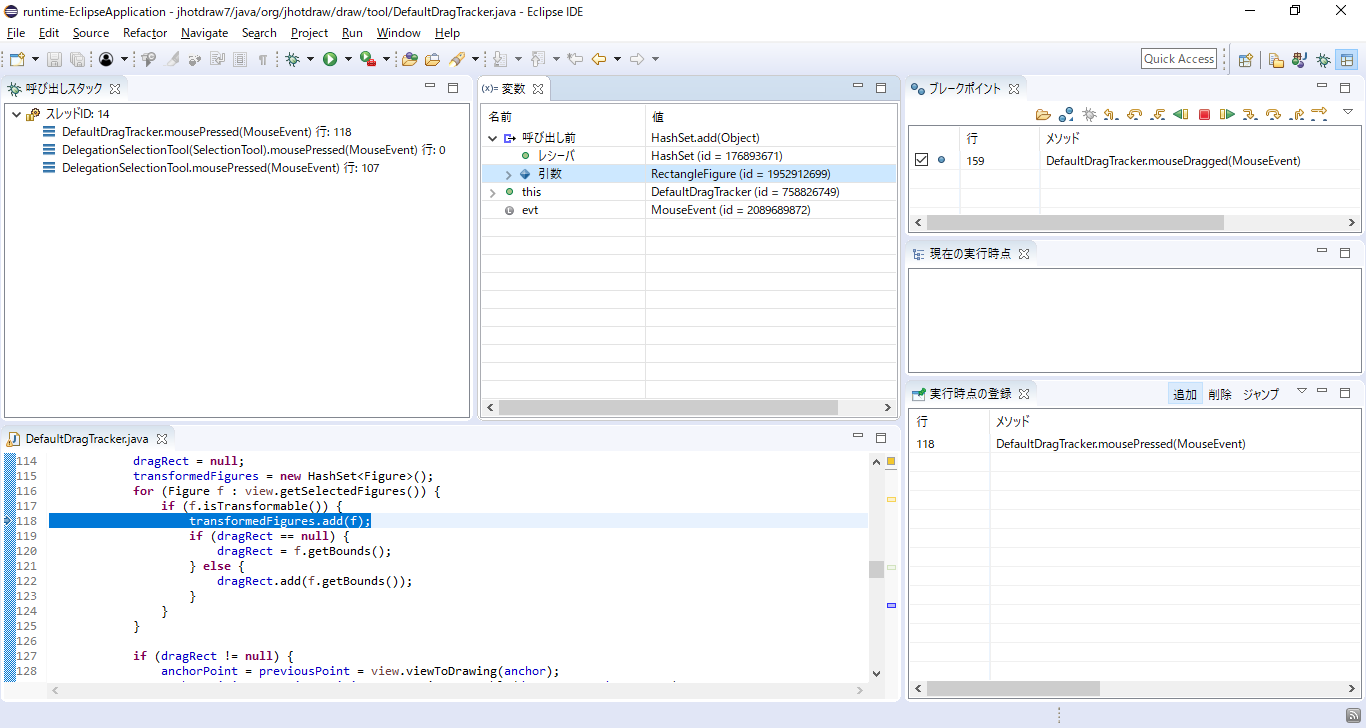The width and height of the screenshot is (1366, 728).
Task: Select the evt variable row
Action: [689, 210]
